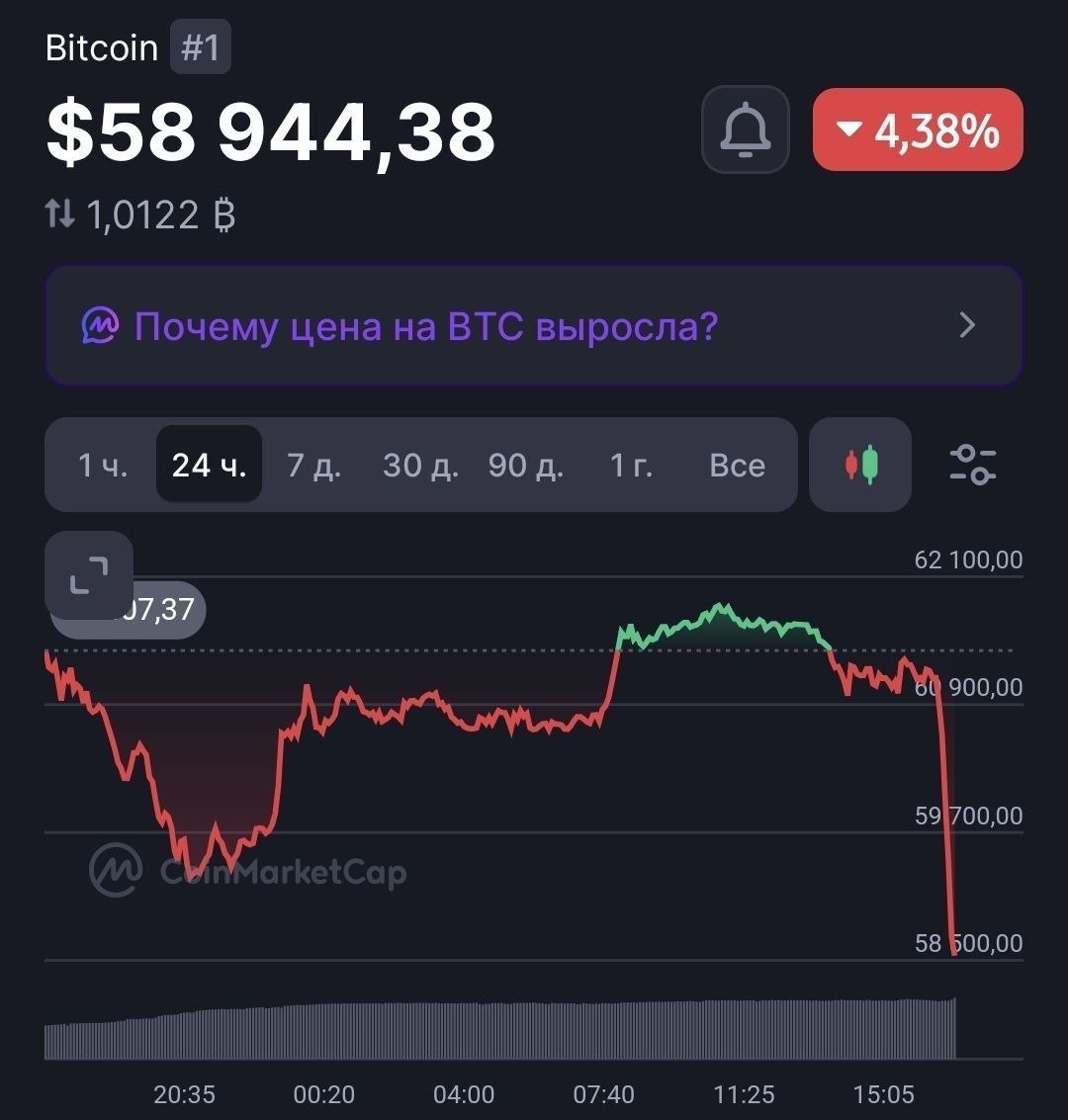
Task: Select the 24 ч. timeframe
Action: 209,465
